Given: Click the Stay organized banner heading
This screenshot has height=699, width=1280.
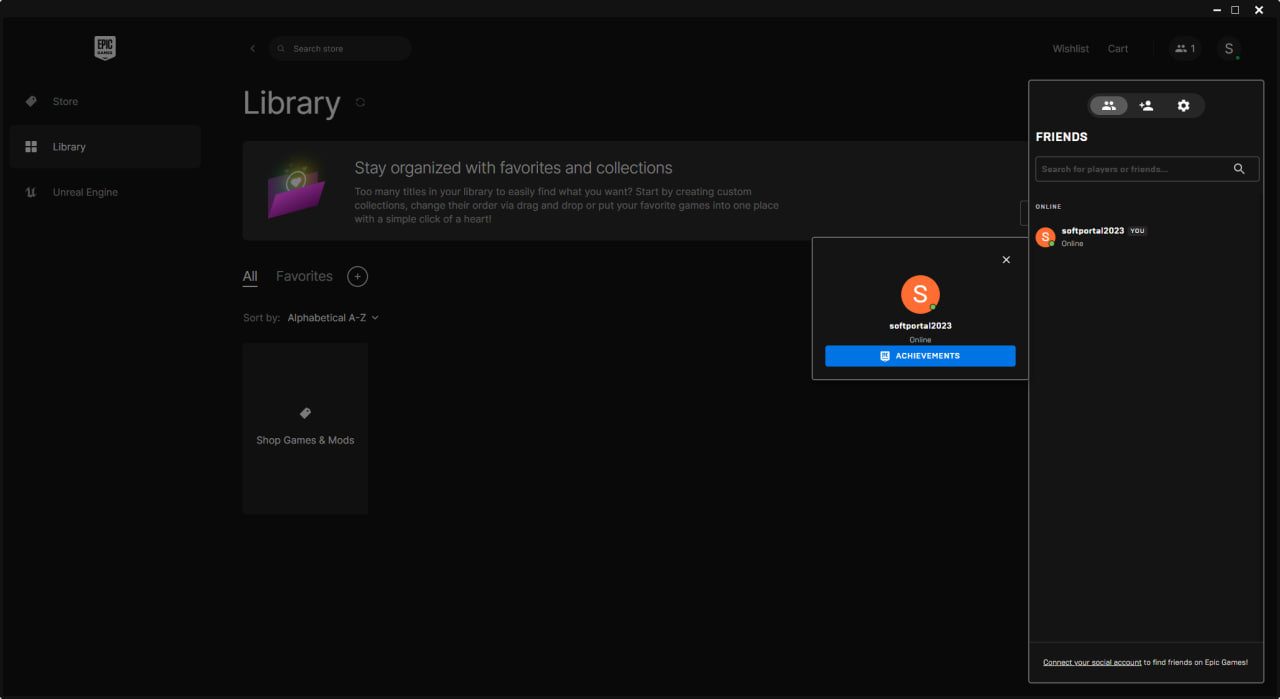Looking at the screenshot, I should coord(513,168).
